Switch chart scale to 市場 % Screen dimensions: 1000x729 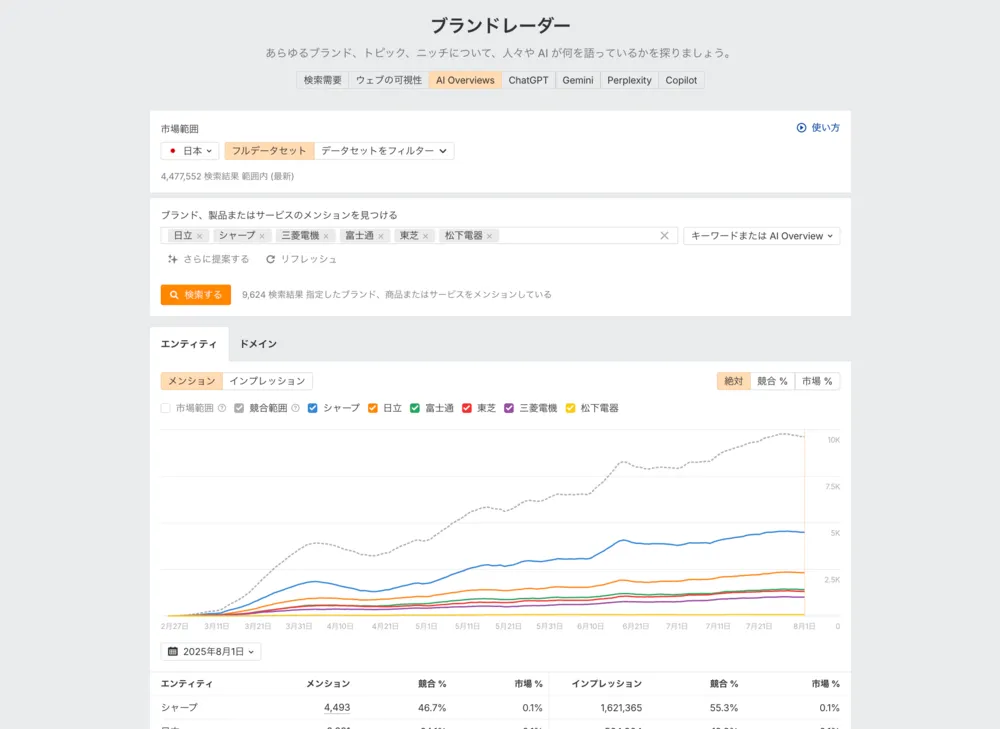tap(817, 381)
